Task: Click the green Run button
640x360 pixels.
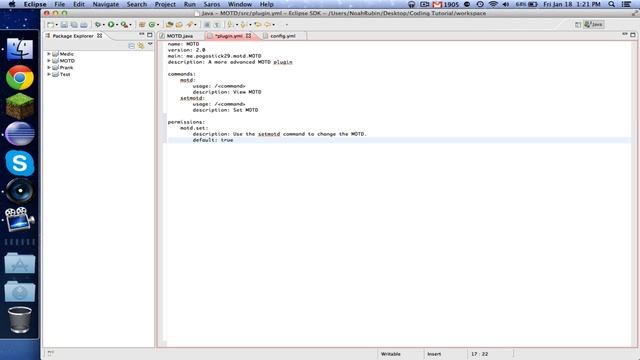Action: click(x=111, y=25)
